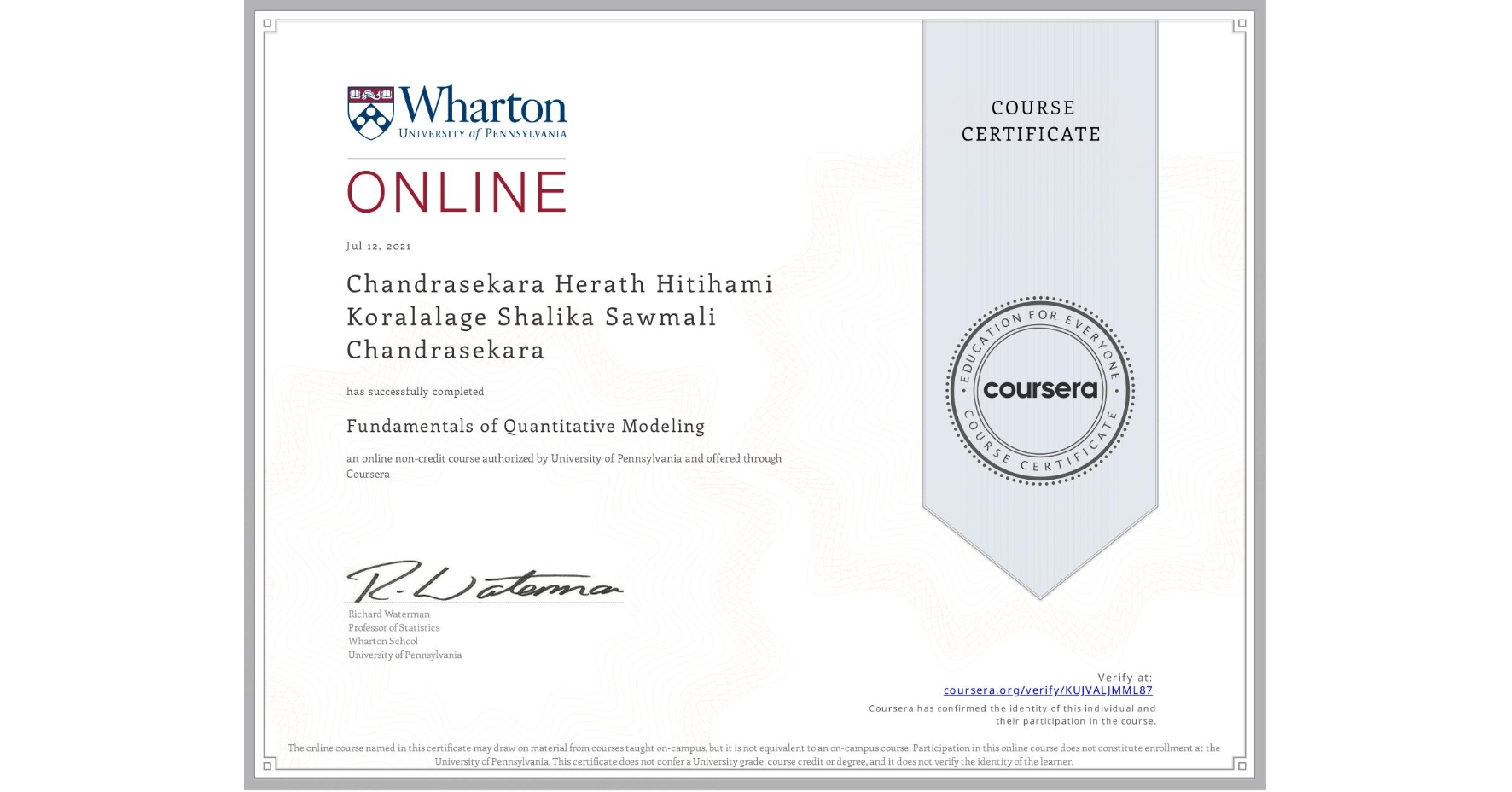Viewport: 1512px width, 792px height.
Task: Click the University of Pennsylvania text under Wharton
Action: [x=482, y=135]
